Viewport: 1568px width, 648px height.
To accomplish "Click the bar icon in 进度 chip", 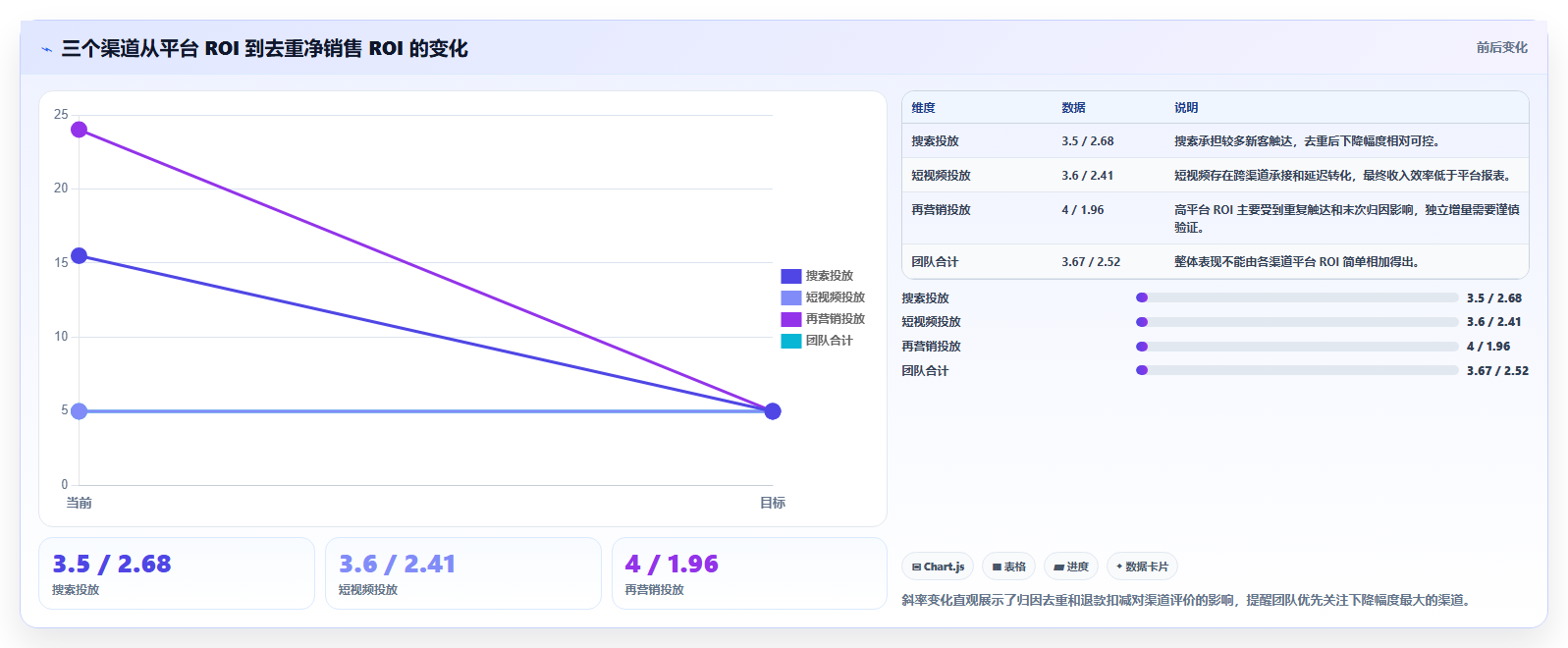I will pos(1058,567).
